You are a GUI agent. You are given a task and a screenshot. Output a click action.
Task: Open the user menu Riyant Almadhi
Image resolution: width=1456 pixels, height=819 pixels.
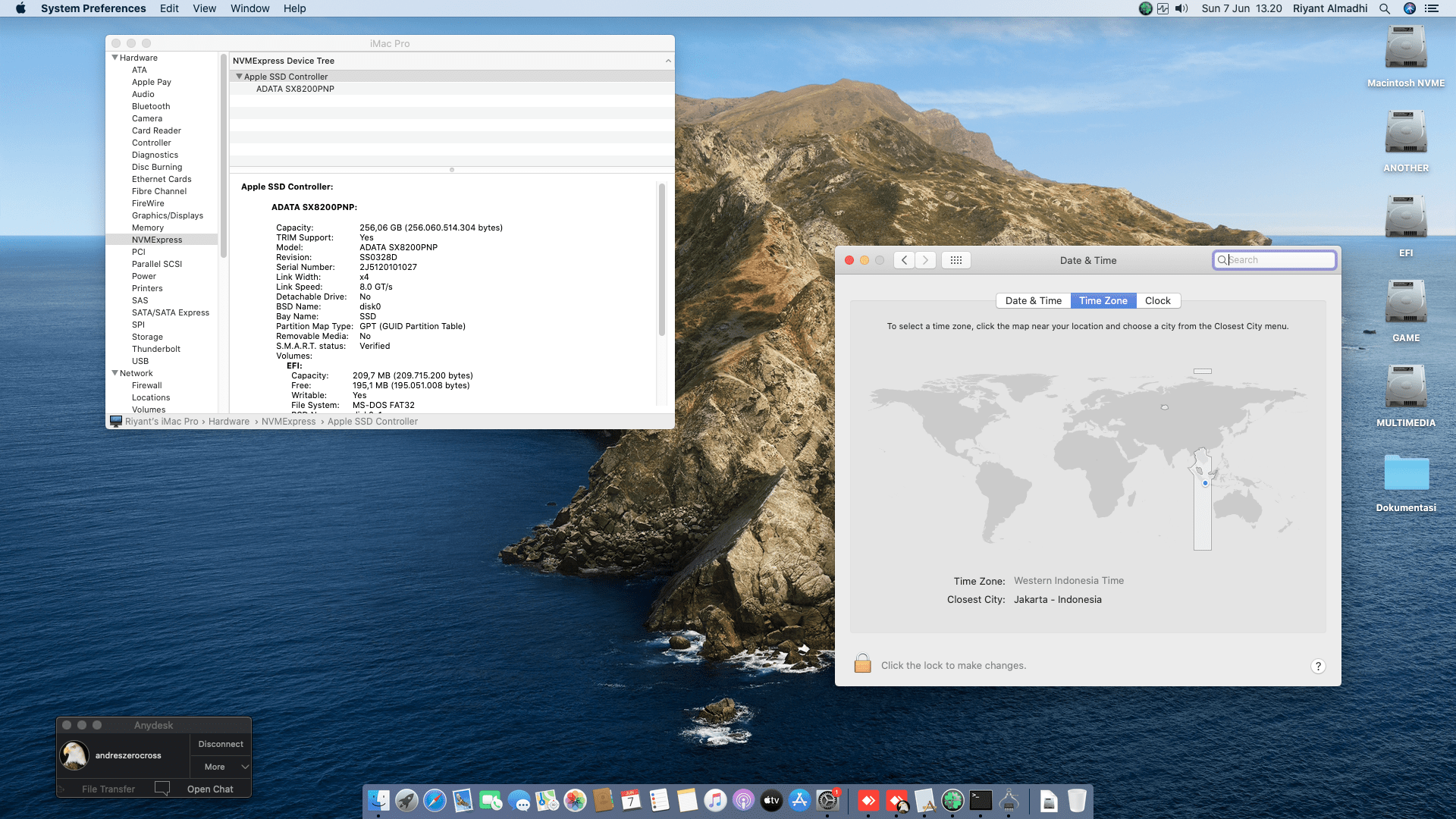(1330, 8)
